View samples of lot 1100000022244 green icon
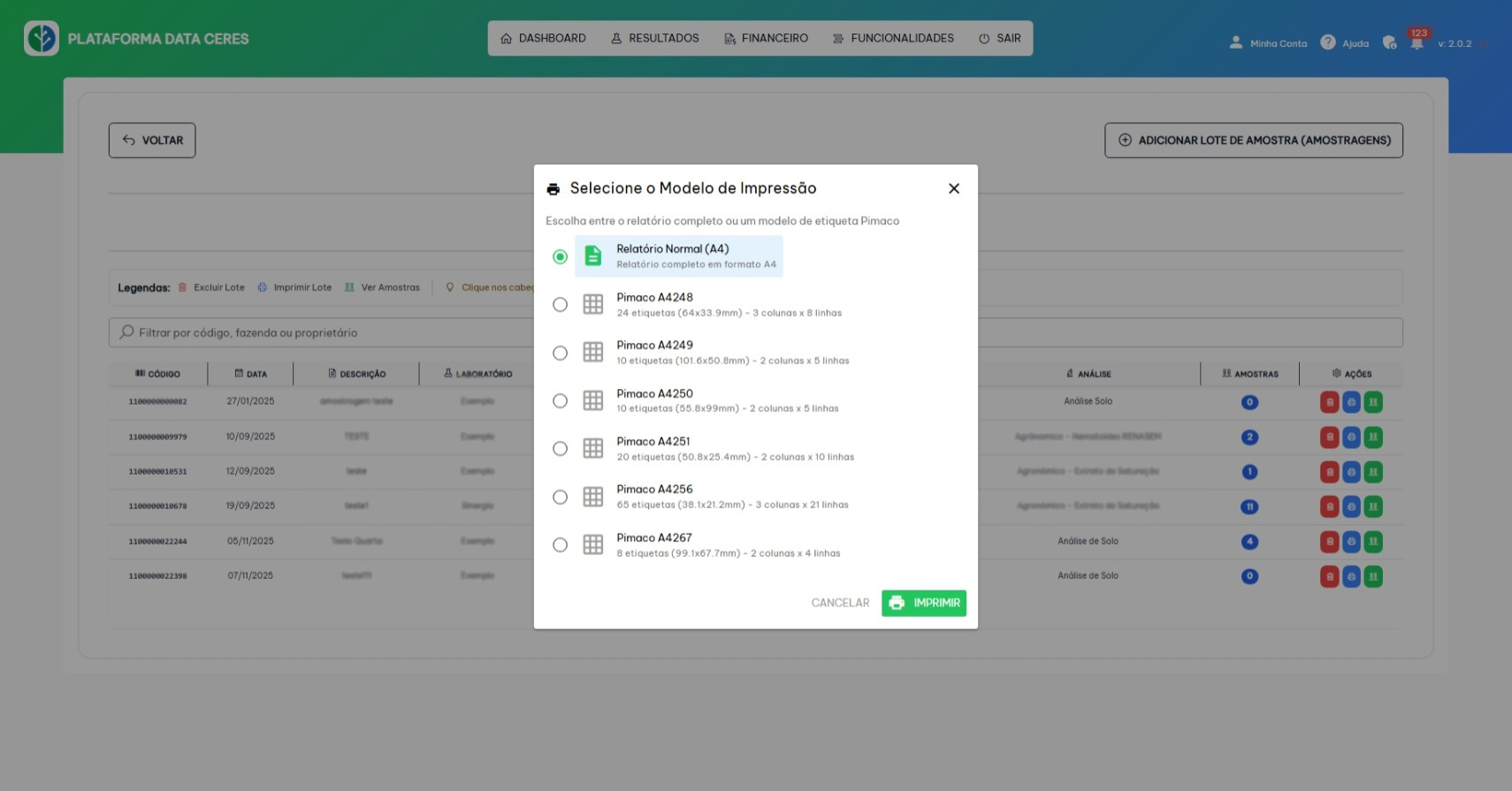Viewport: 1512px width, 791px height. pyautogui.click(x=1373, y=542)
